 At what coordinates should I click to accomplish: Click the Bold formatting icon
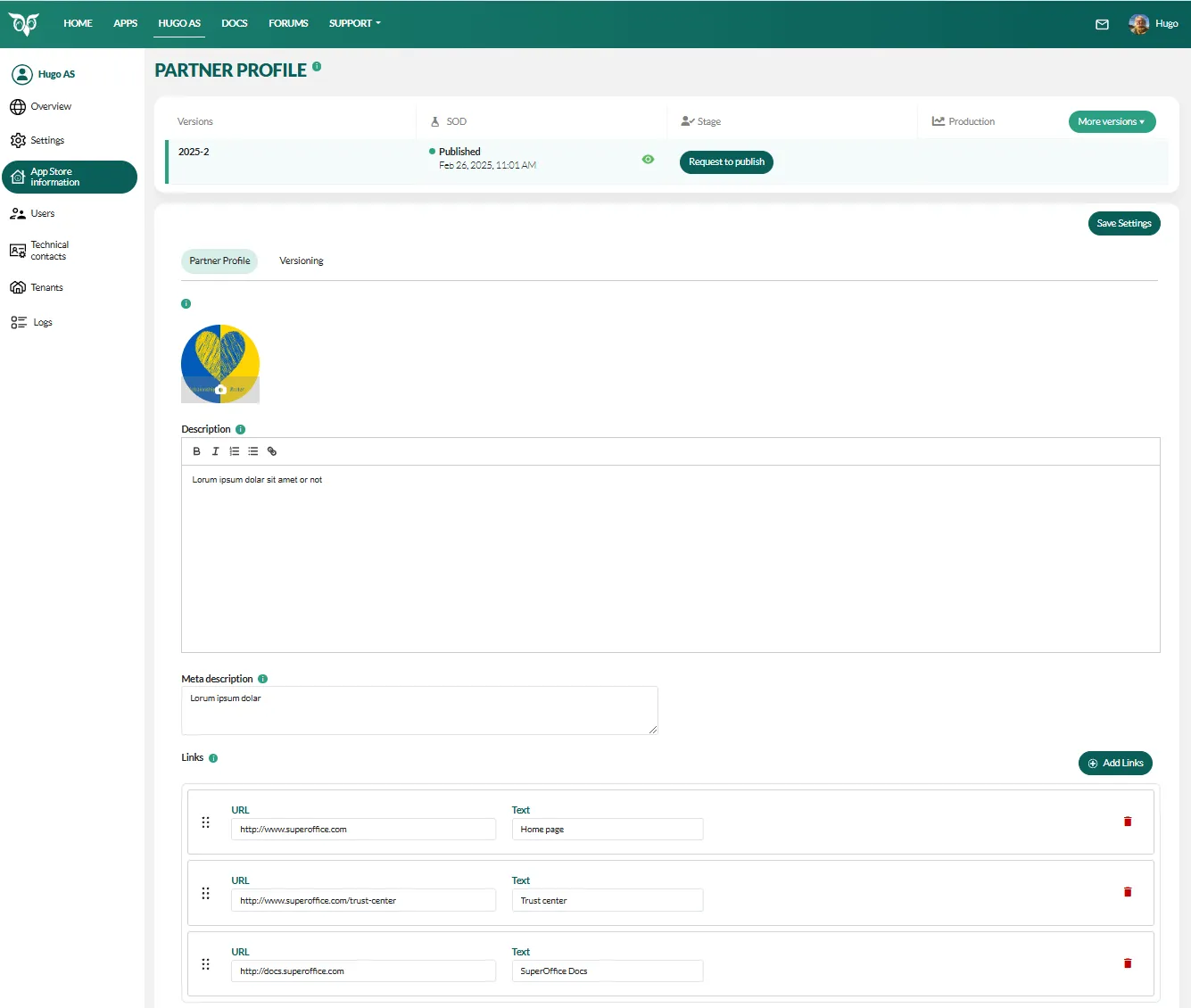tap(196, 451)
